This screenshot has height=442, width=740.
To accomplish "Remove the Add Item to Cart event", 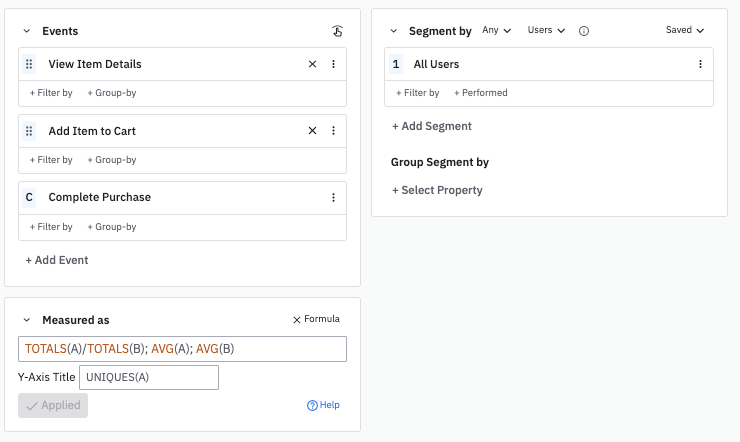I will point(312,131).
